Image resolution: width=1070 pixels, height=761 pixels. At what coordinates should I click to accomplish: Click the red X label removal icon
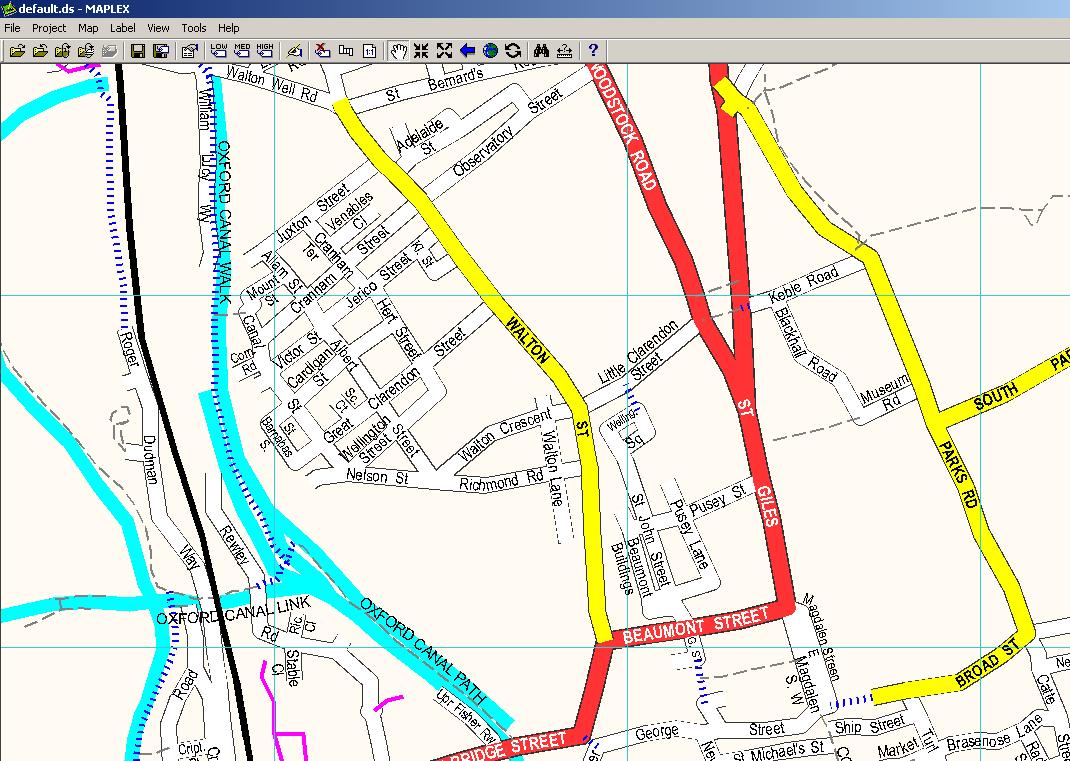pyautogui.click(x=323, y=51)
